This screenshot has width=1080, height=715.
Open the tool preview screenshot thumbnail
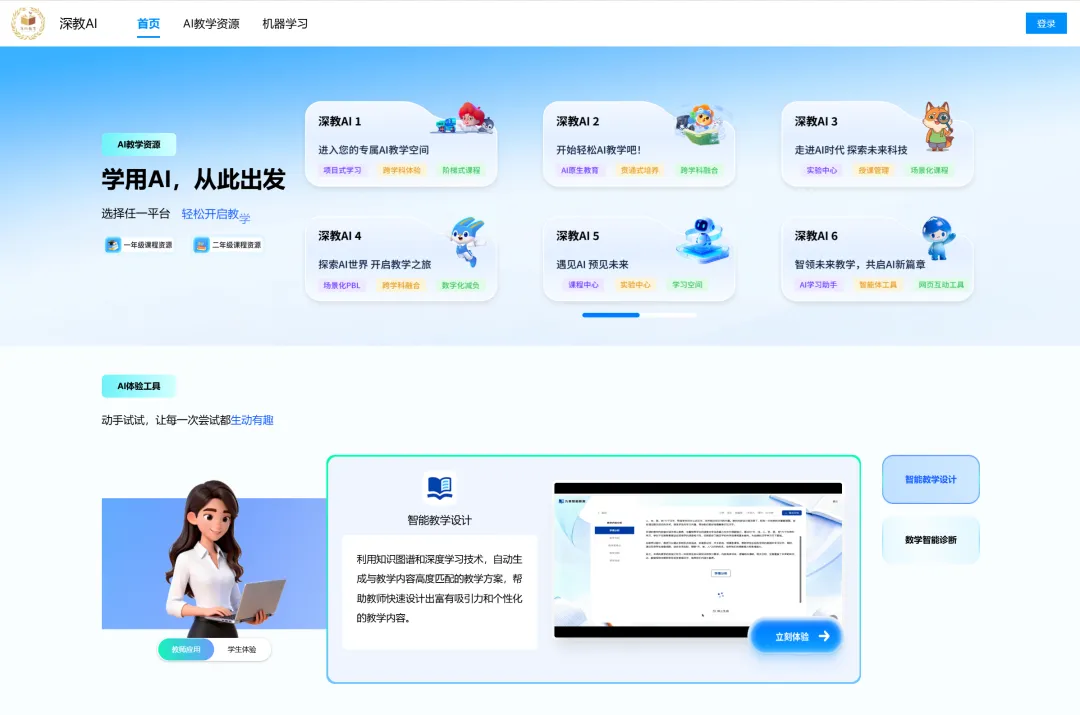coord(698,559)
